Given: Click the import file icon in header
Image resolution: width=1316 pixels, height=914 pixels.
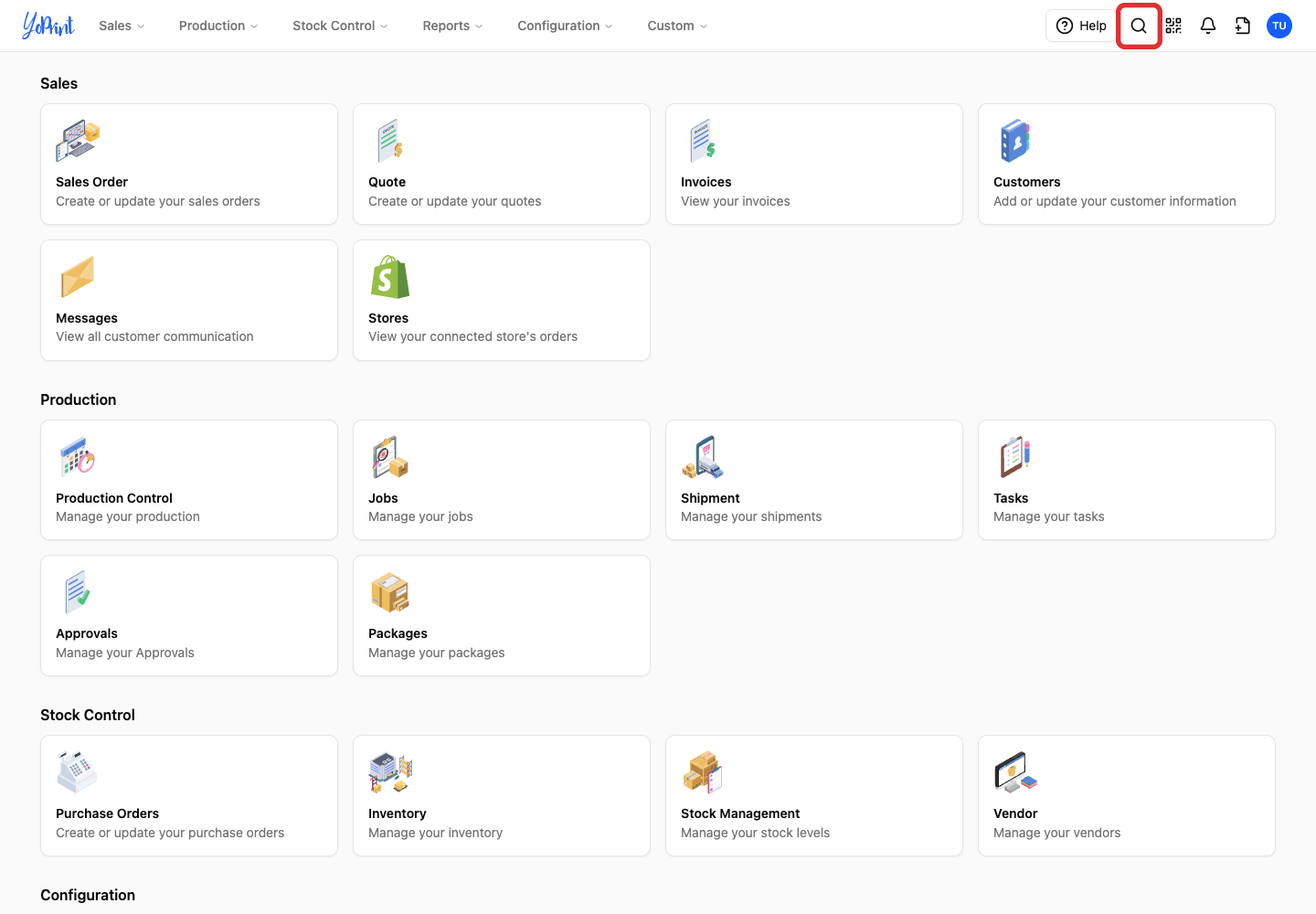Looking at the screenshot, I should 1243,26.
